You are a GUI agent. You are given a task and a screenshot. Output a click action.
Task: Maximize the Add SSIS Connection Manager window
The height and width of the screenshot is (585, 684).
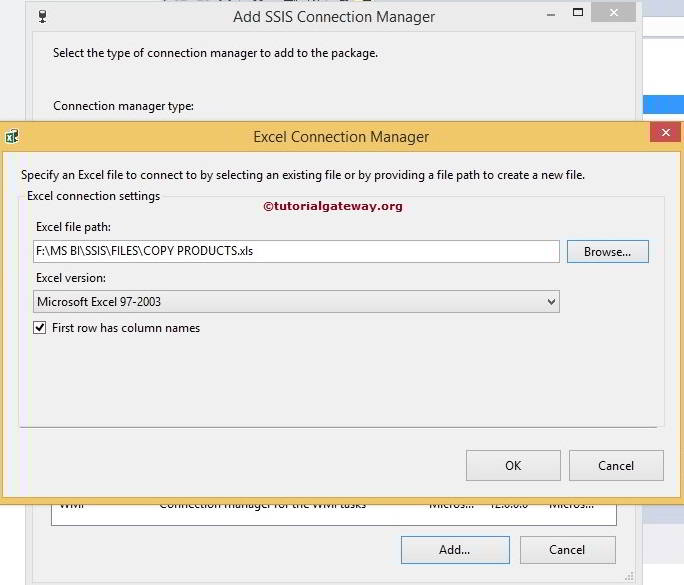pos(578,13)
